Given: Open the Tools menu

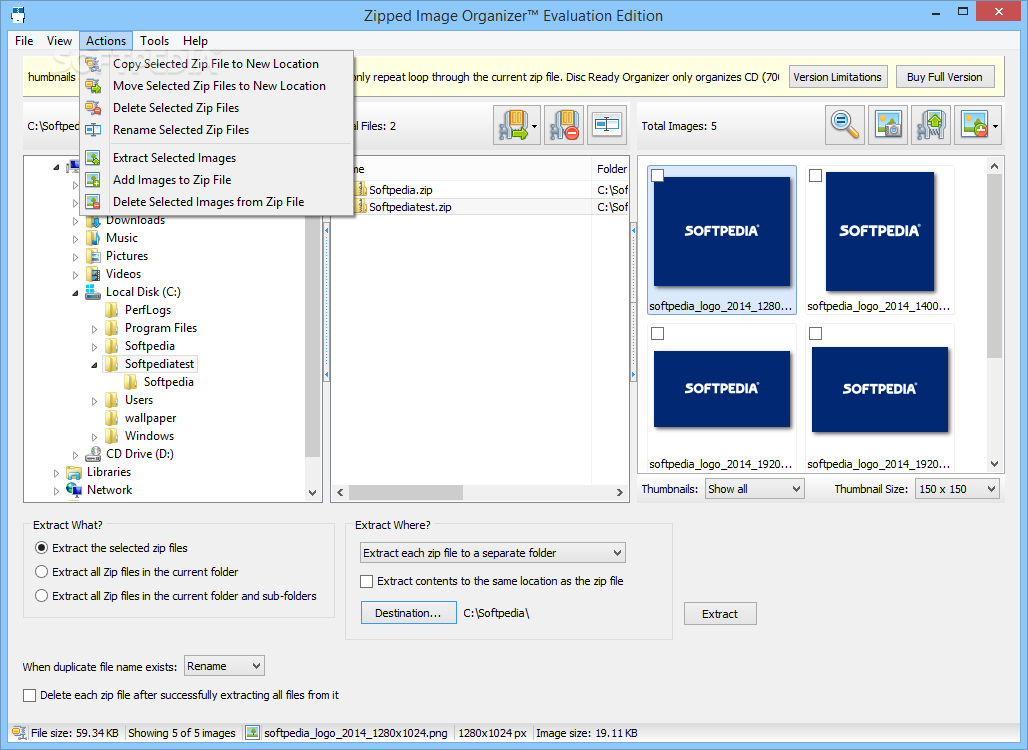Looking at the screenshot, I should pos(154,41).
